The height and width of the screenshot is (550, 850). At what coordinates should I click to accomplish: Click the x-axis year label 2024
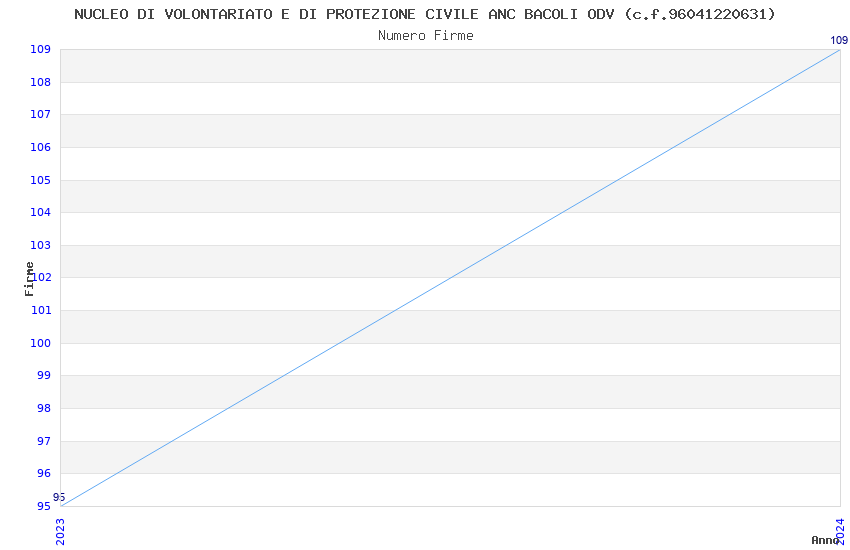(x=840, y=532)
